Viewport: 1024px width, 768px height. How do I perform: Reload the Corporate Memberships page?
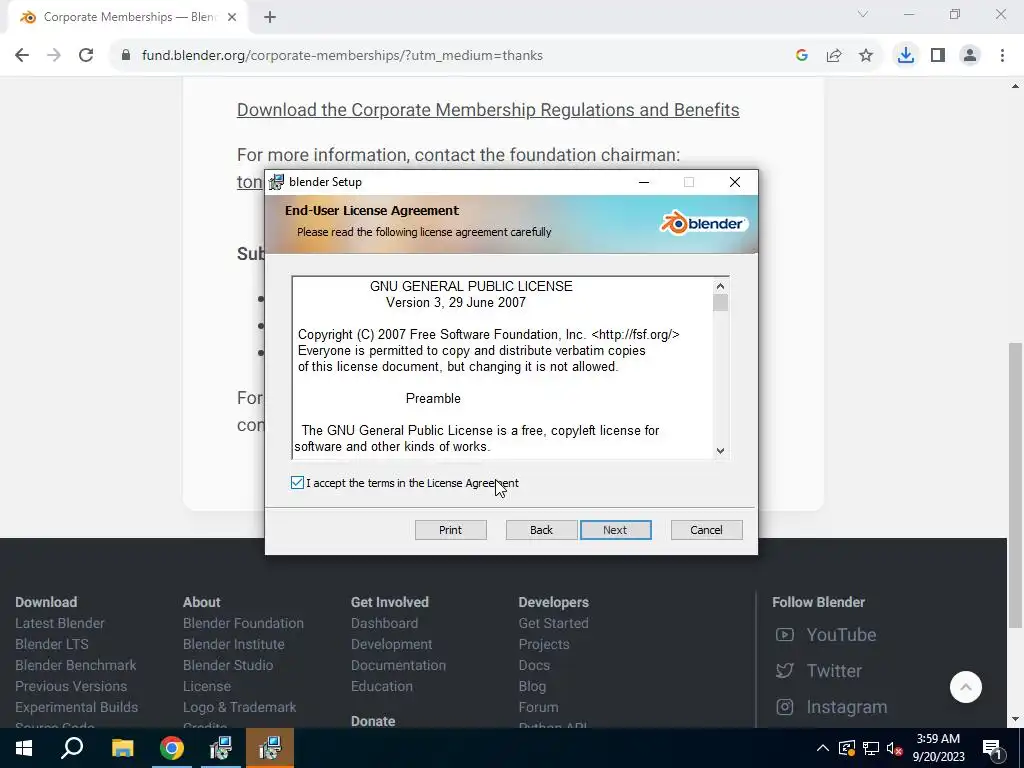tap(86, 56)
